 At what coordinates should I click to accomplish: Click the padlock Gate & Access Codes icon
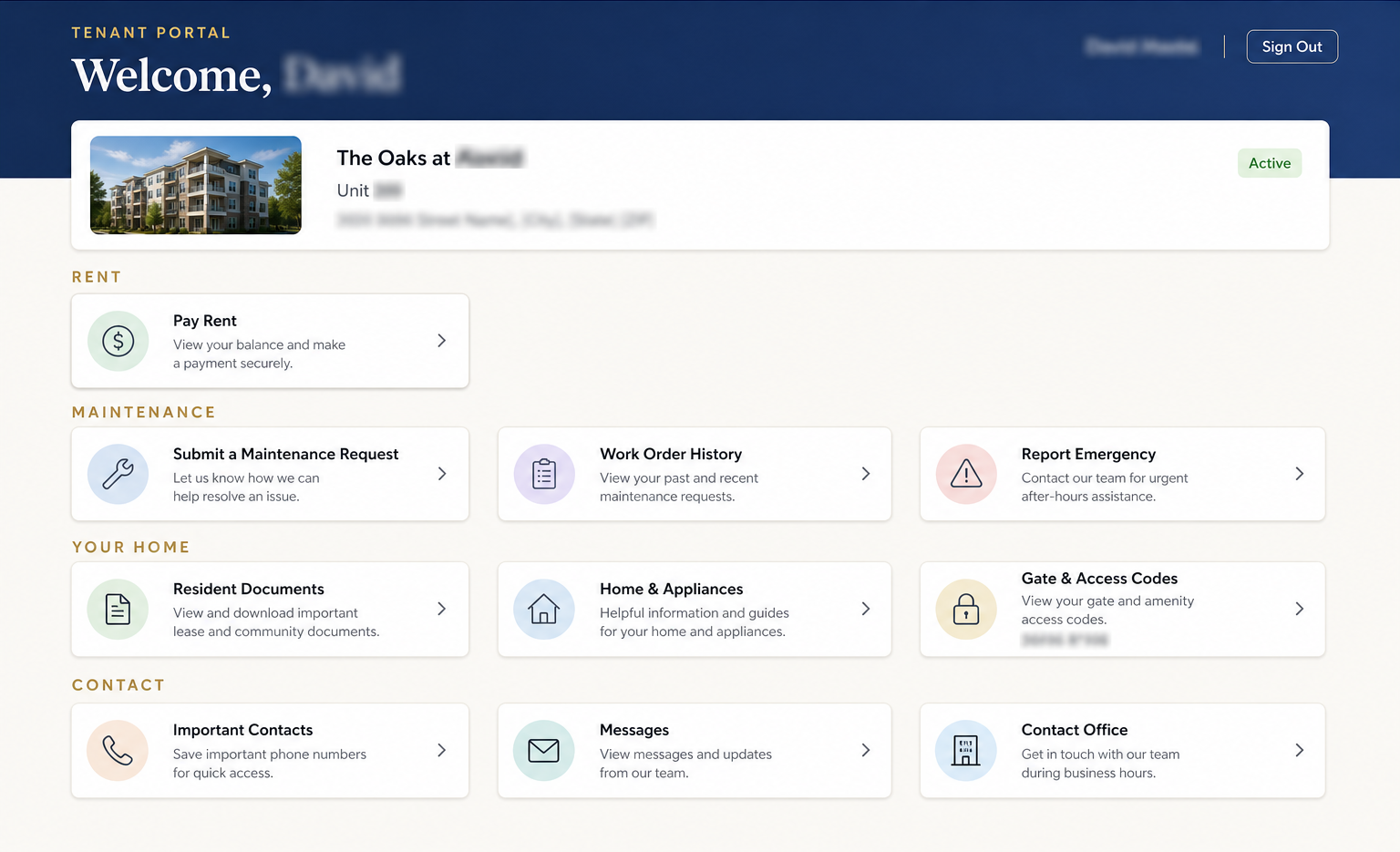point(966,609)
